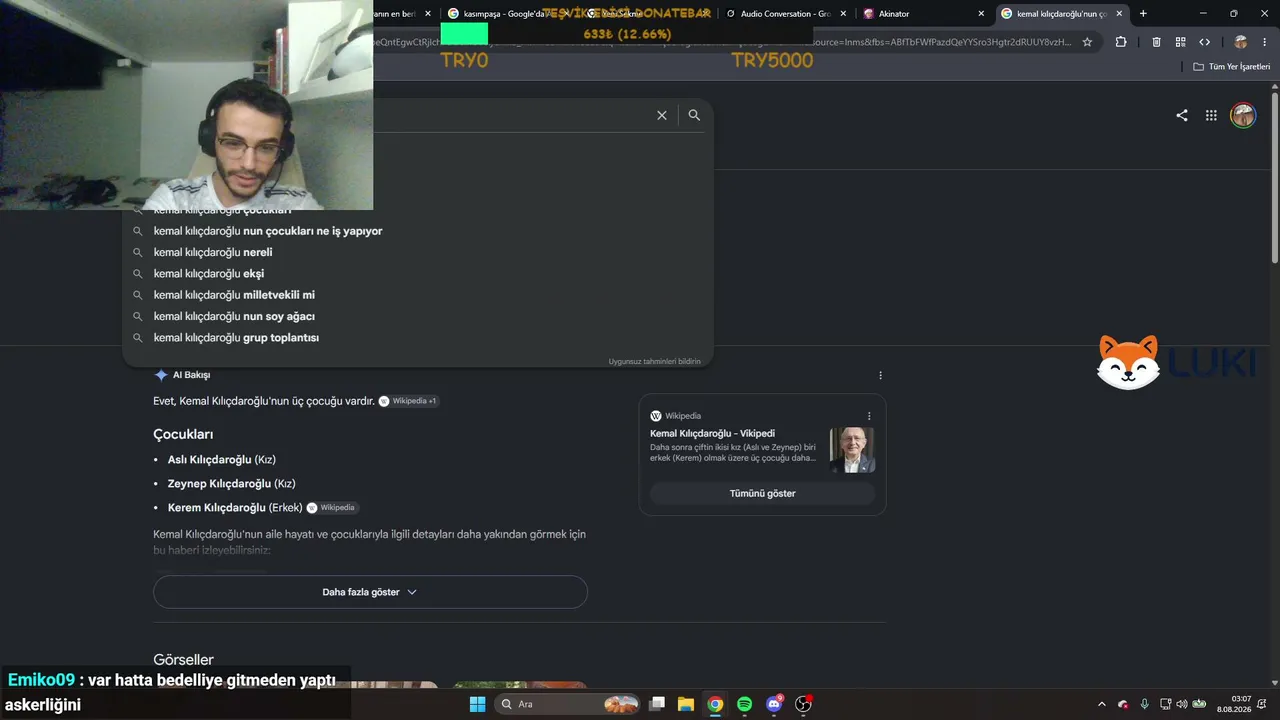The image size is (1280, 720).
Task: Close the Akinator tab
Action: click(981, 14)
